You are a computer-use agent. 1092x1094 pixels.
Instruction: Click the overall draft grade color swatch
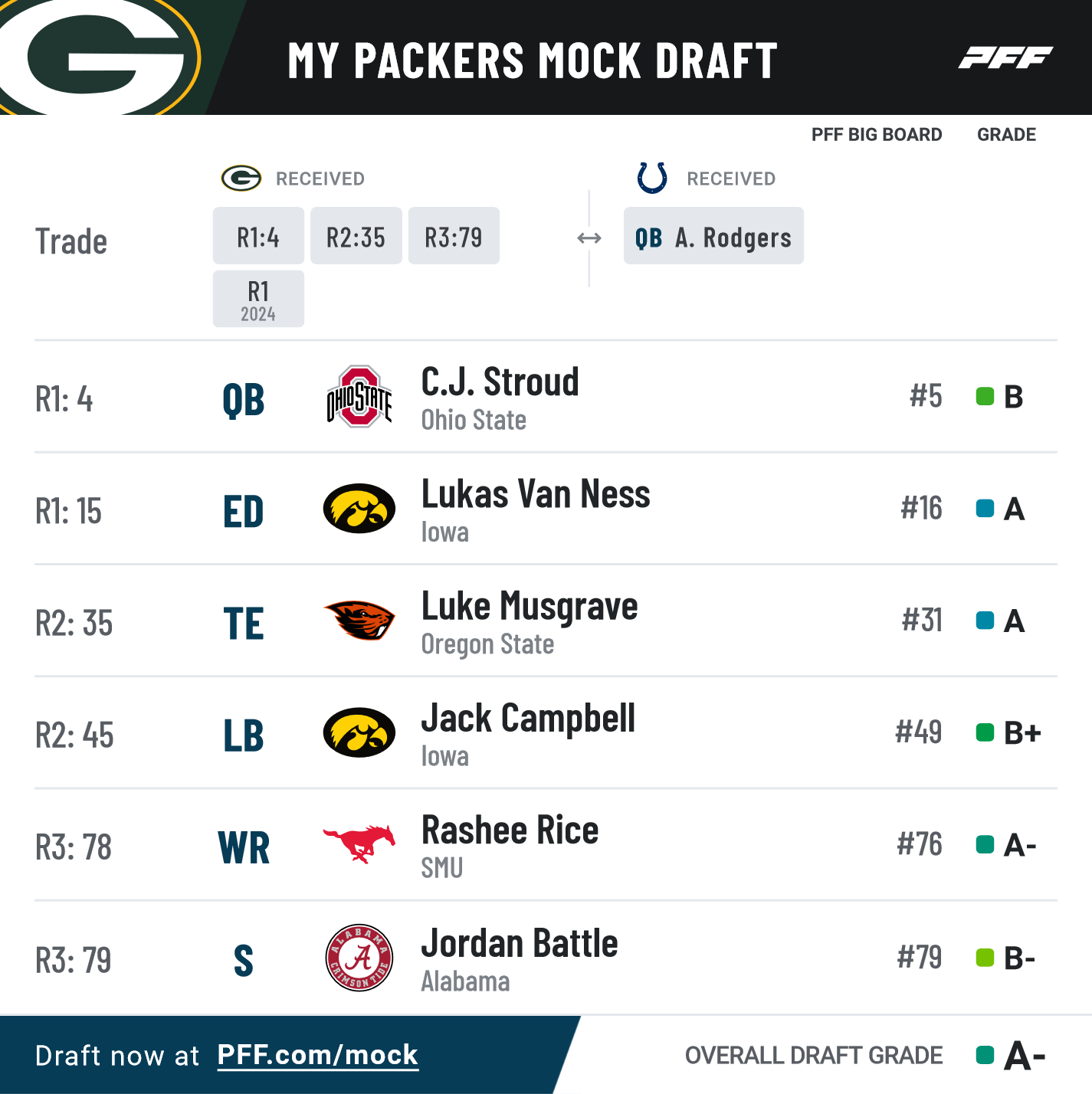point(985,1055)
